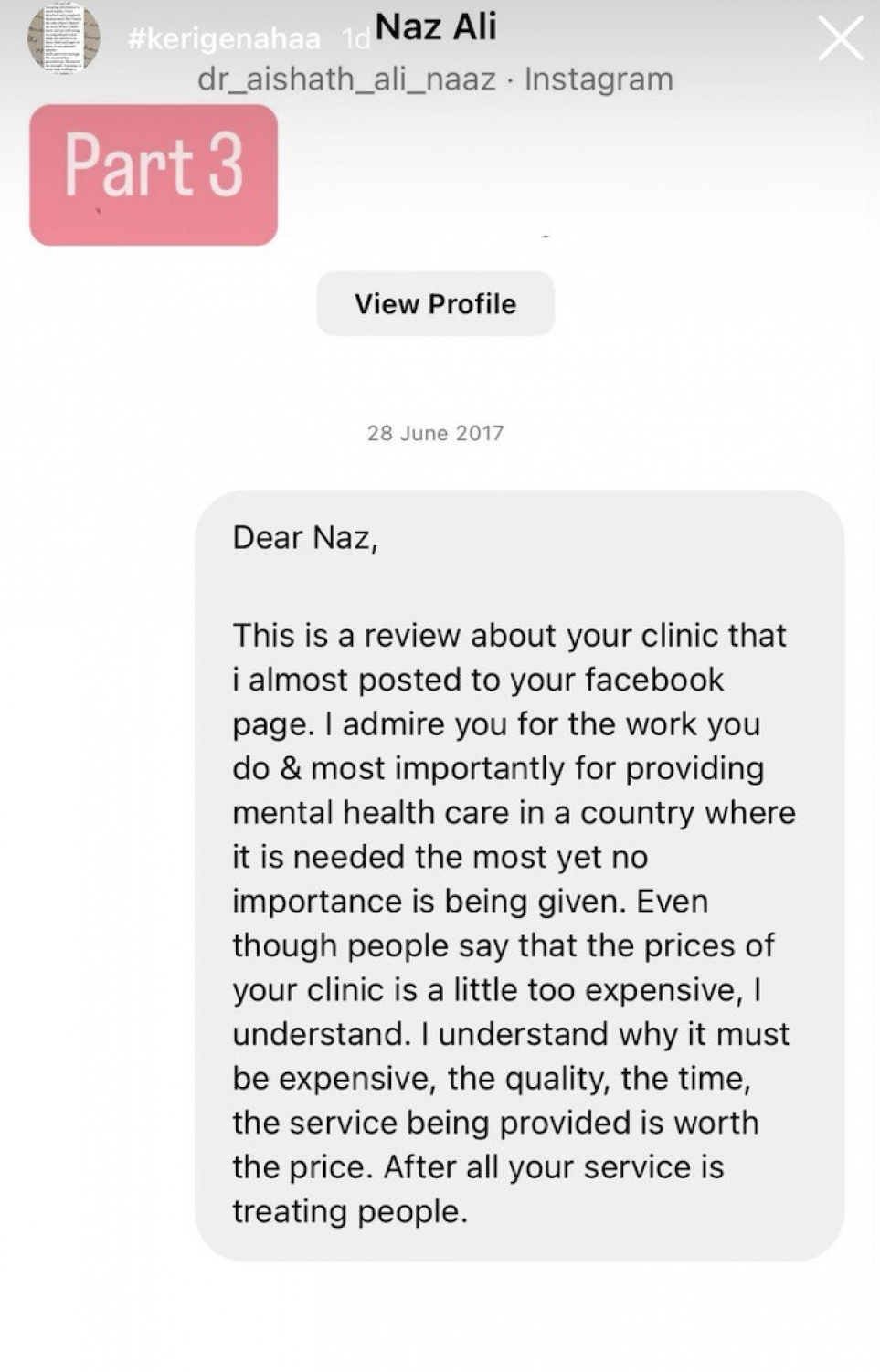Tap the Dear Naz greeting line
This screenshot has width=880, height=1372.
coord(305,537)
